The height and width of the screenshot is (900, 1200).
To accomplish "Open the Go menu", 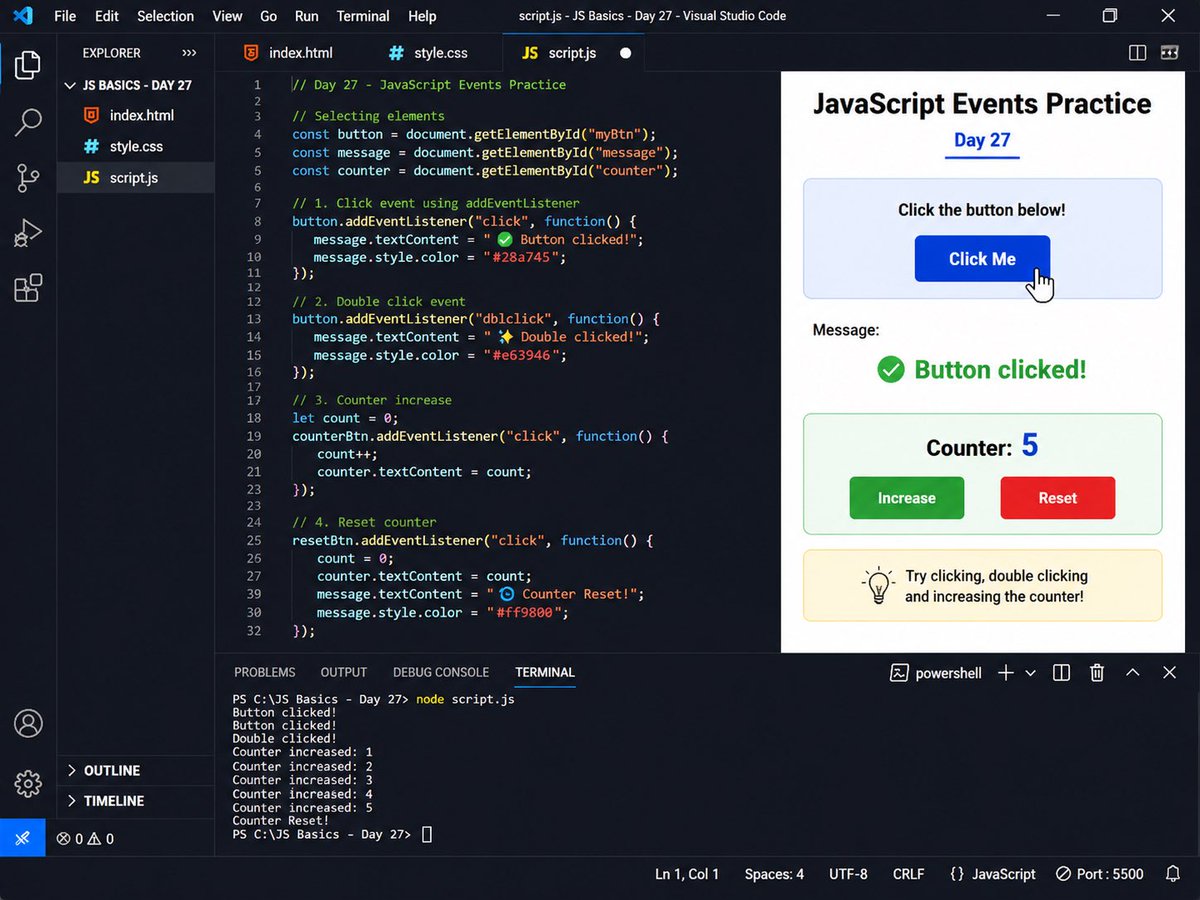I will coord(269,16).
